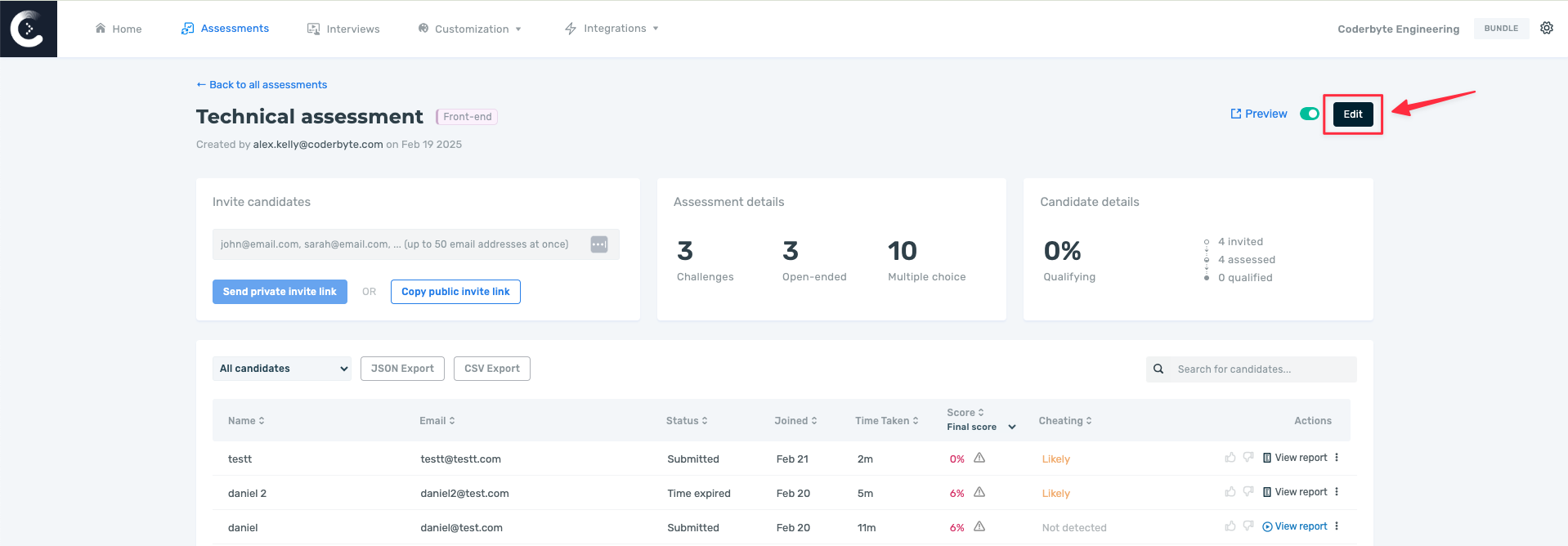Open the settings gear icon
The height and width of the screenshot is (546, 1568).
[x=1546, y=28]
